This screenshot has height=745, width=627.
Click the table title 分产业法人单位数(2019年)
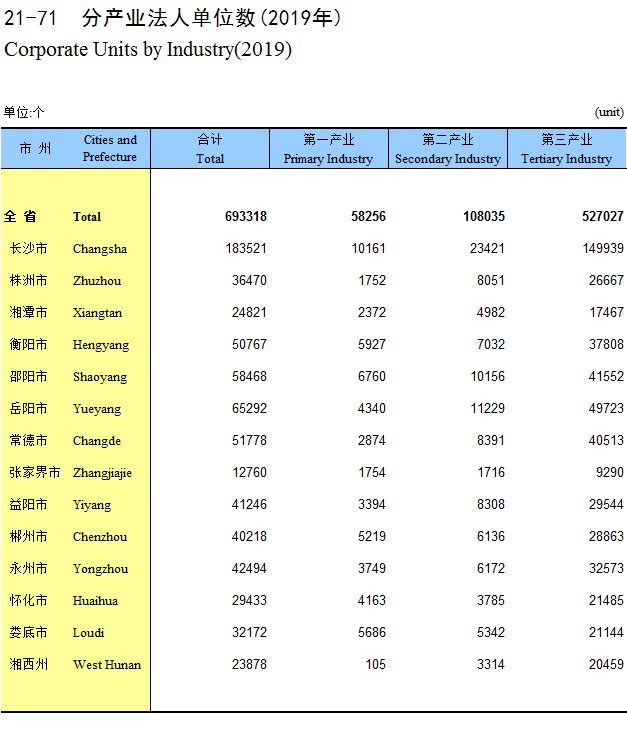211,18
